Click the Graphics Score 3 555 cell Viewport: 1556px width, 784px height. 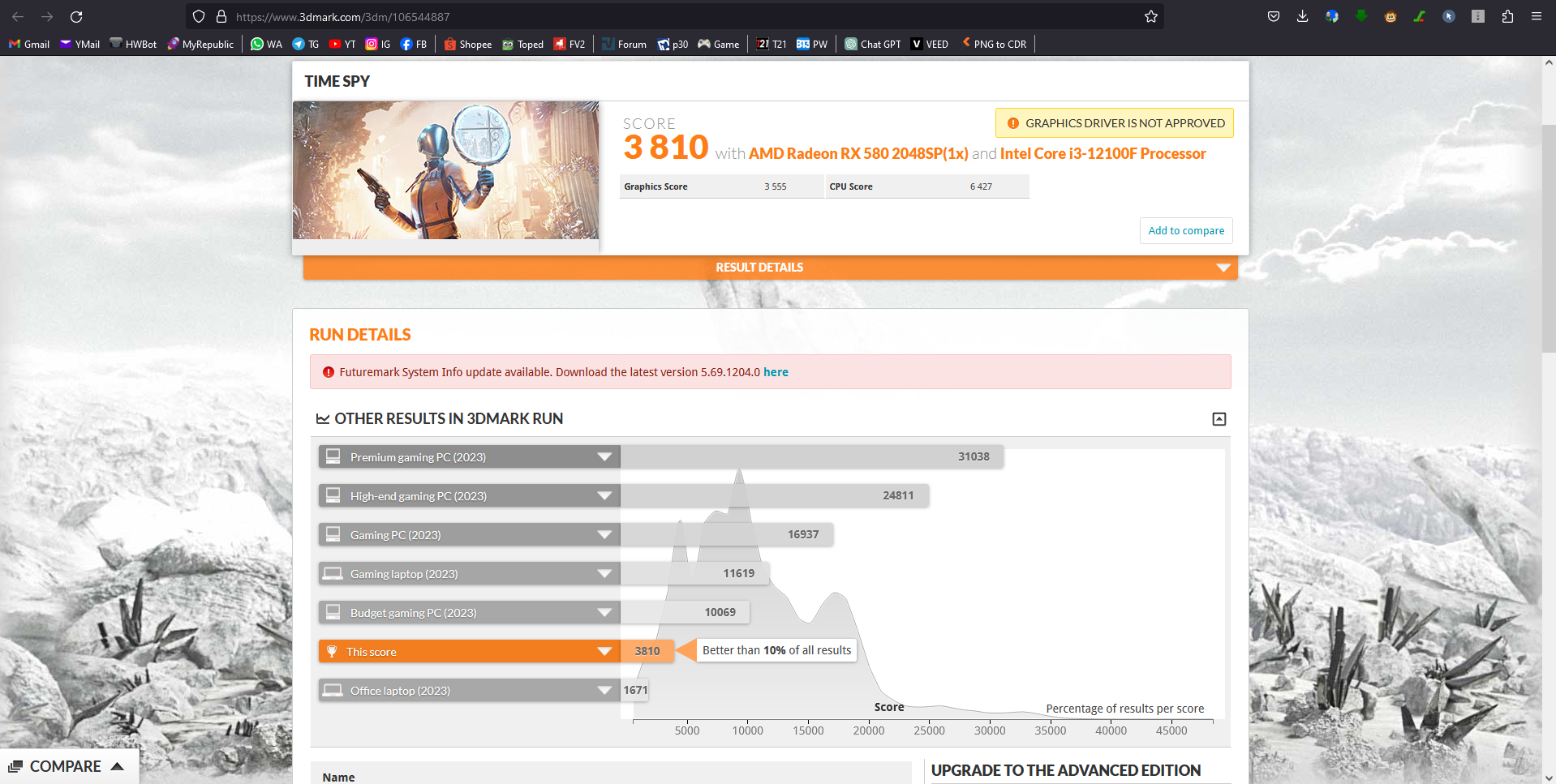[x=721, y=186]
